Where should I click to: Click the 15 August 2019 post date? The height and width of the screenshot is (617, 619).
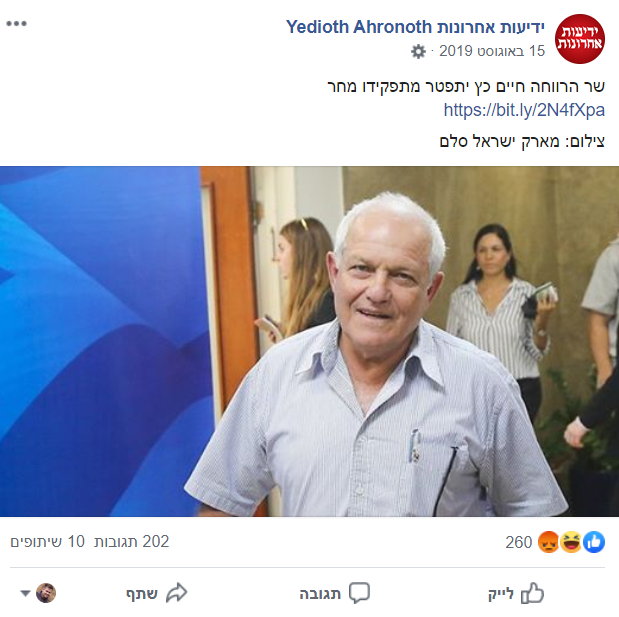(492, 51)
